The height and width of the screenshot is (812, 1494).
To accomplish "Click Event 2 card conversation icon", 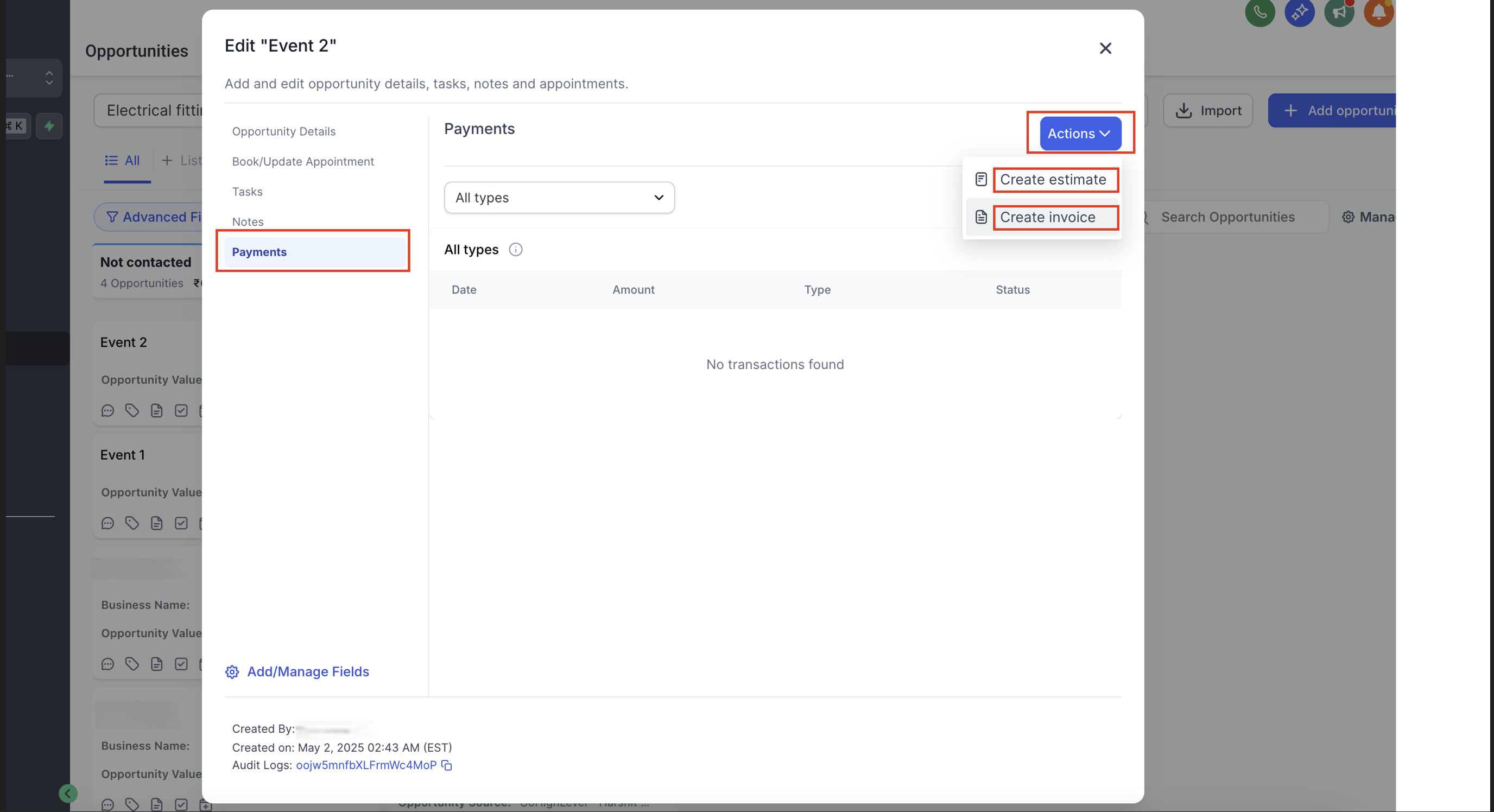I will click(108, 411).
